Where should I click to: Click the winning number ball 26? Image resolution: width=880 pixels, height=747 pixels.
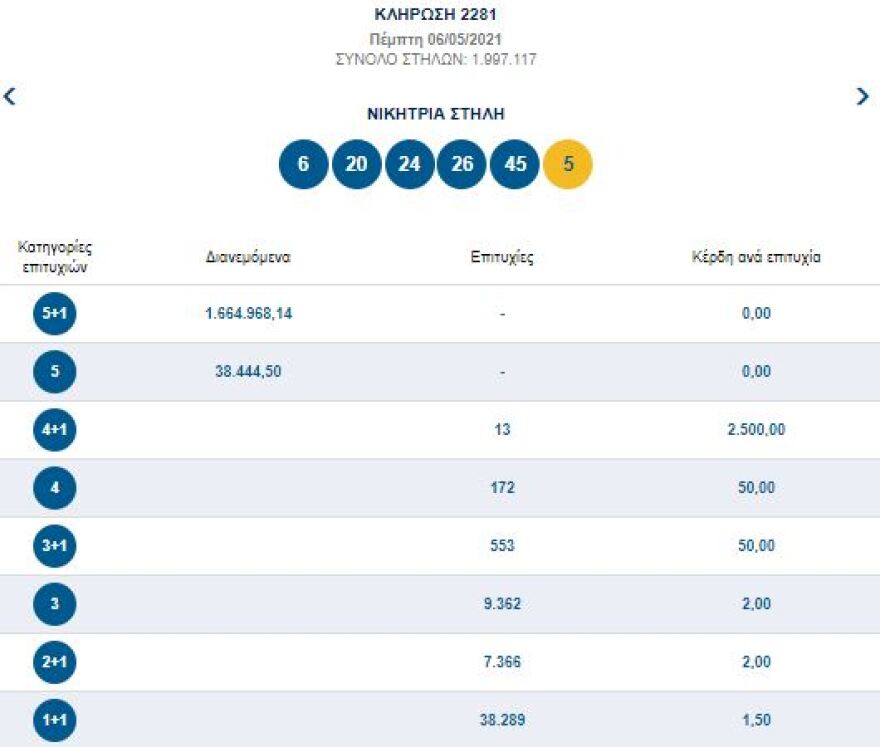pos(460,163)
